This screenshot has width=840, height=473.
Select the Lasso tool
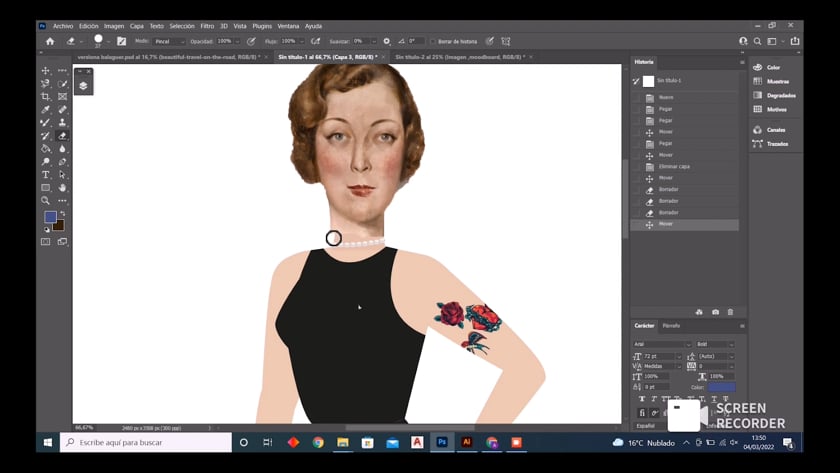46,84
